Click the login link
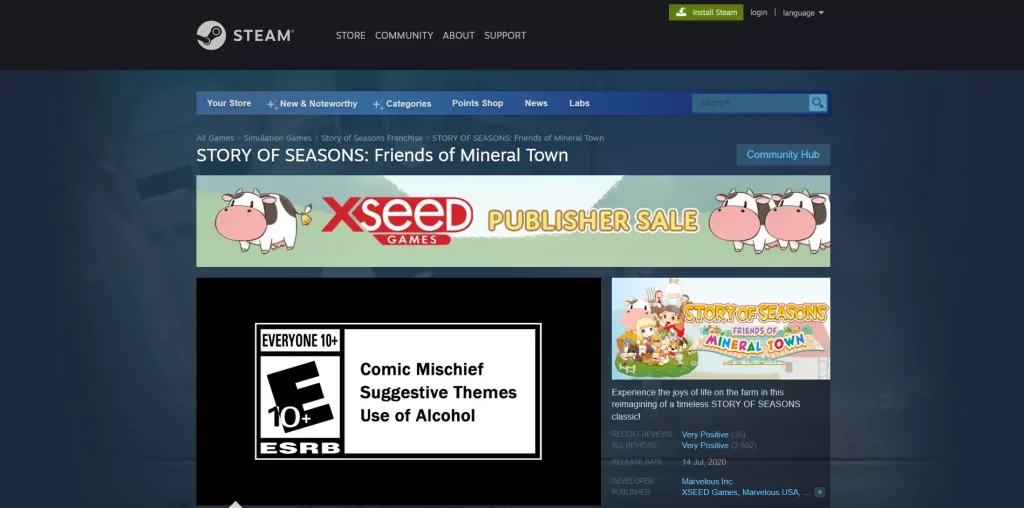 [x=759, y=12]
